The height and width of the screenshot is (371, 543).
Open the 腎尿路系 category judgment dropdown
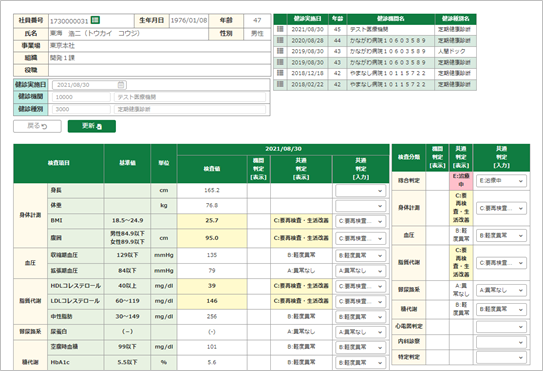coord(501,290)
